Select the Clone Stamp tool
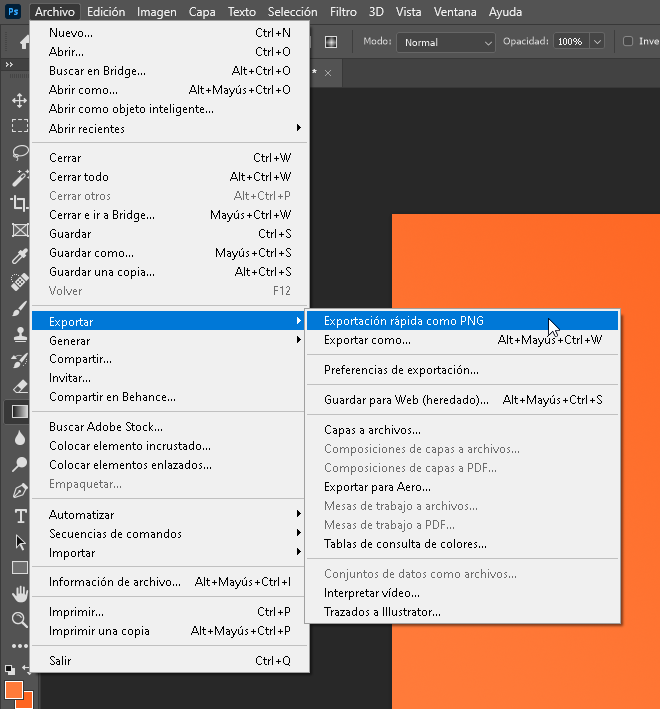The image size is (660, 709). pos(19,335)
